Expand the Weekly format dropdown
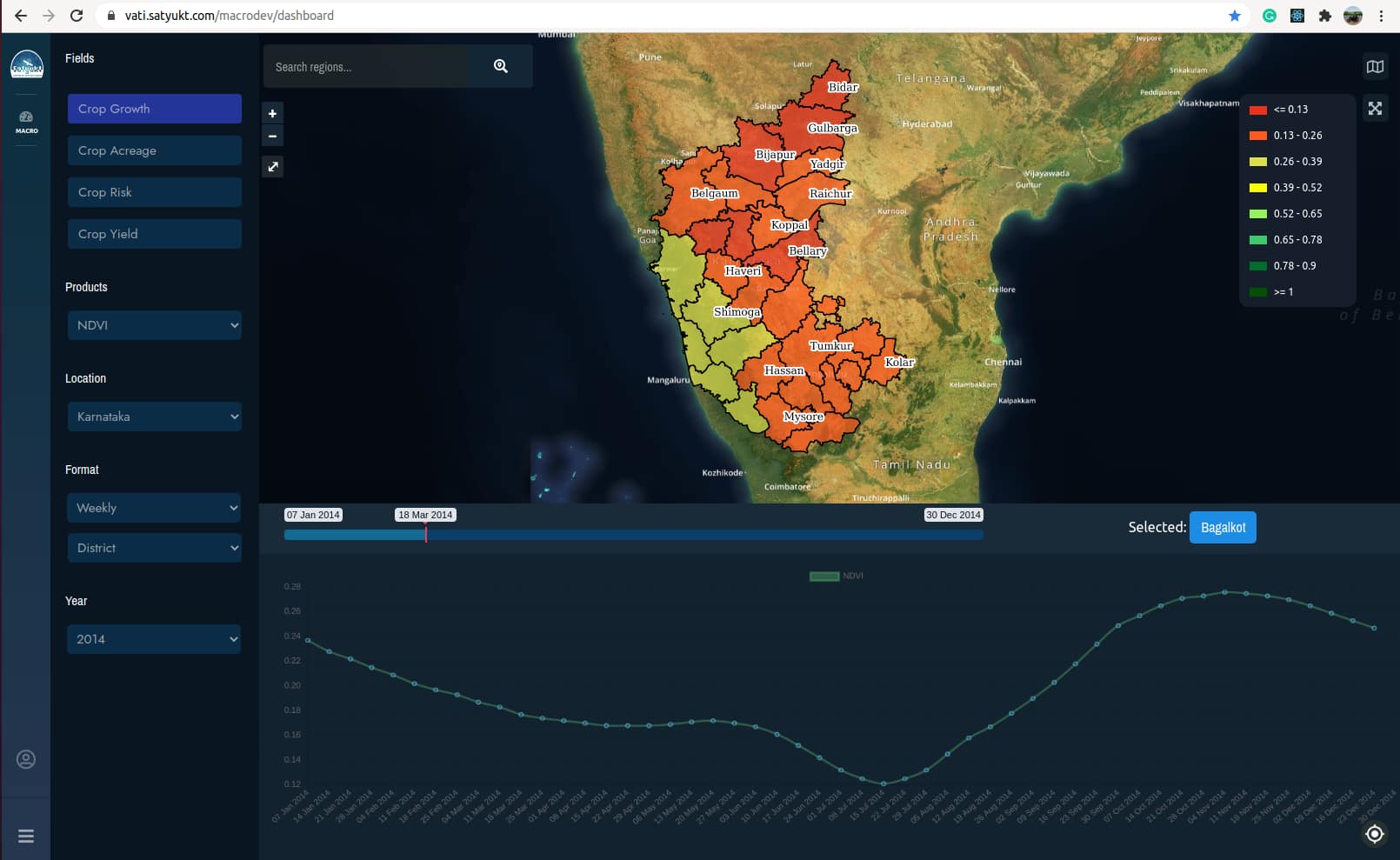1400x860 pixels. click(155, 508)
